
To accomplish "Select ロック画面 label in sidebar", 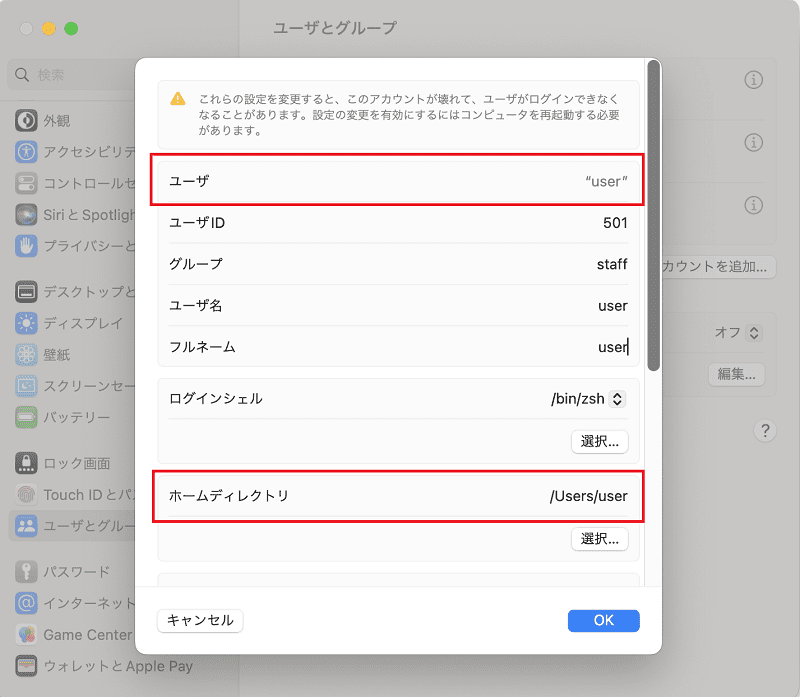I will [77, 463].
